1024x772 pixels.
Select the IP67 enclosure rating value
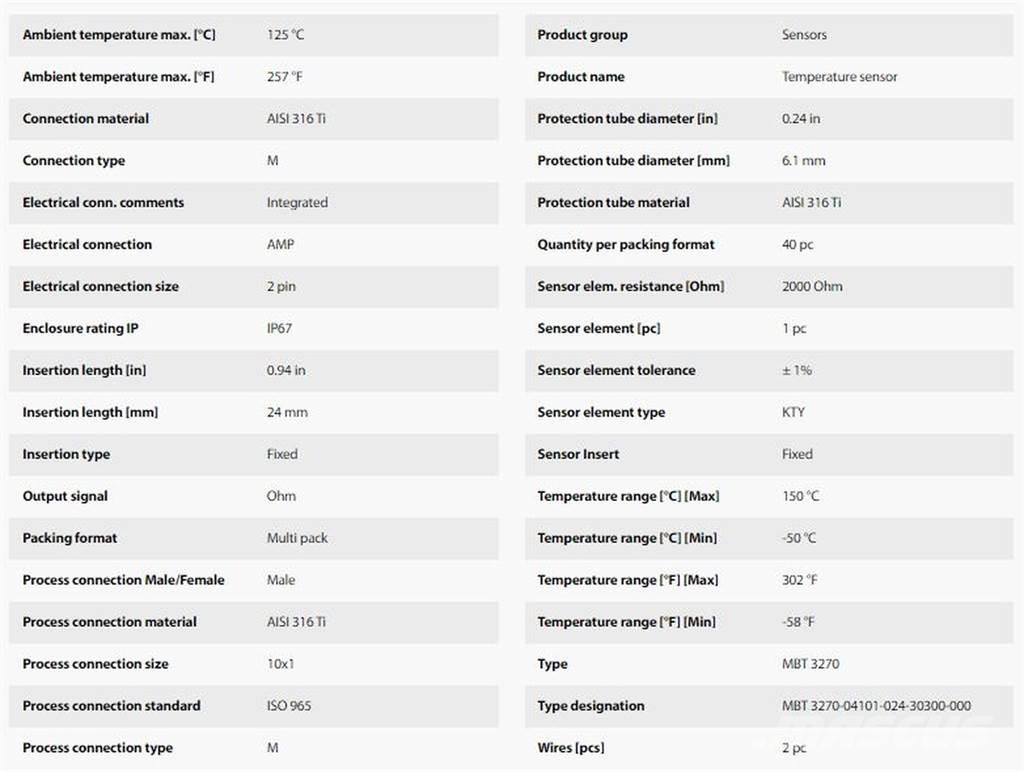point(279,328)
